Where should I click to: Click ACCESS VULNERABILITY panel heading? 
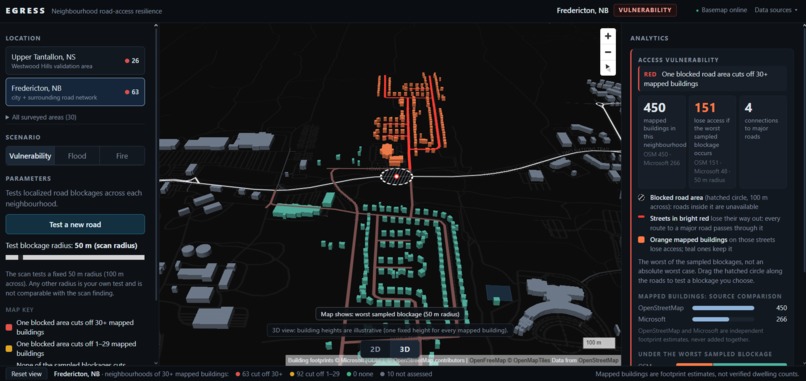(678, 60)
